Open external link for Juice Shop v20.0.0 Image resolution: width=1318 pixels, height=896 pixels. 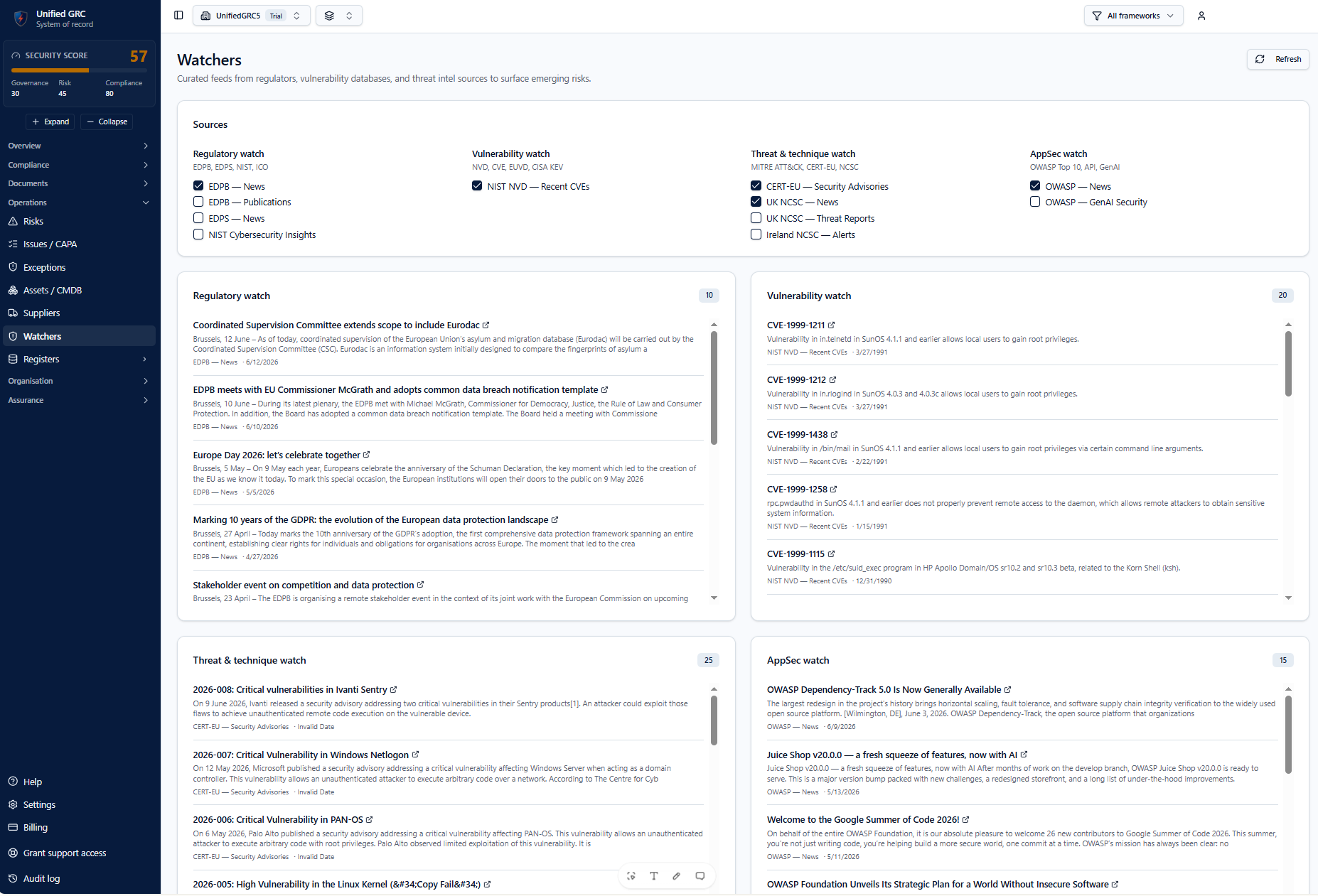[1024, 755]
